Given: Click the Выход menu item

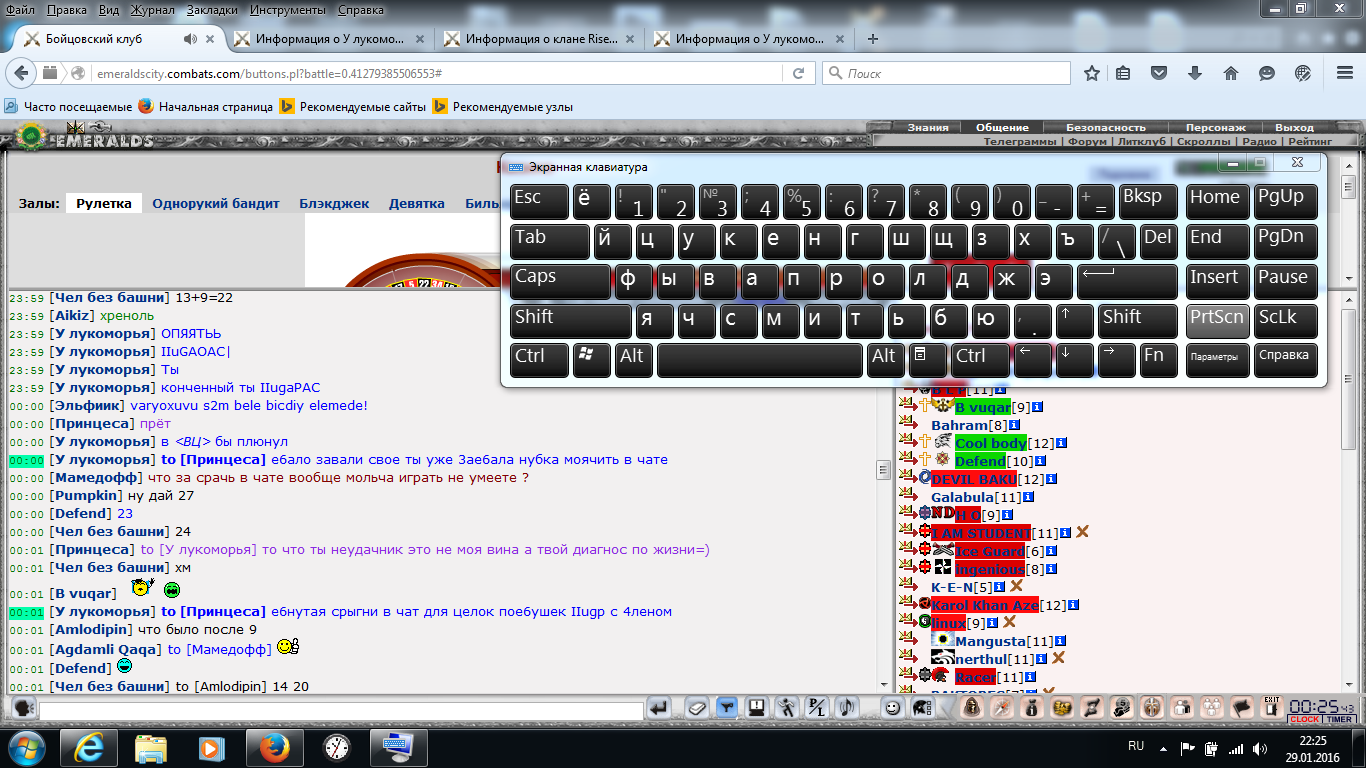Looking at the screenshot, I should tap(1295, 127).
